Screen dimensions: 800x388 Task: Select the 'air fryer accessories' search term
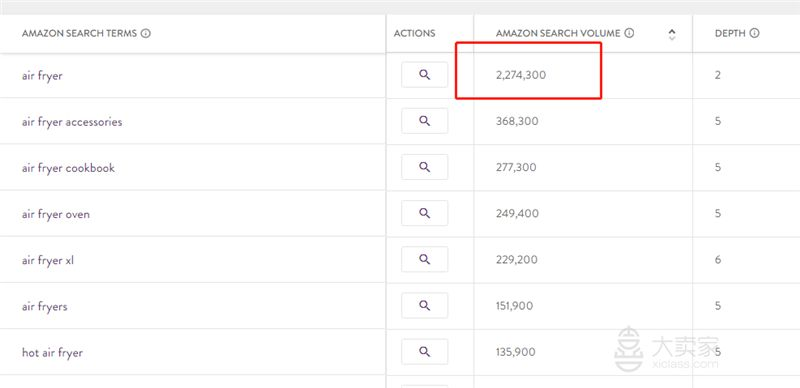72,122
